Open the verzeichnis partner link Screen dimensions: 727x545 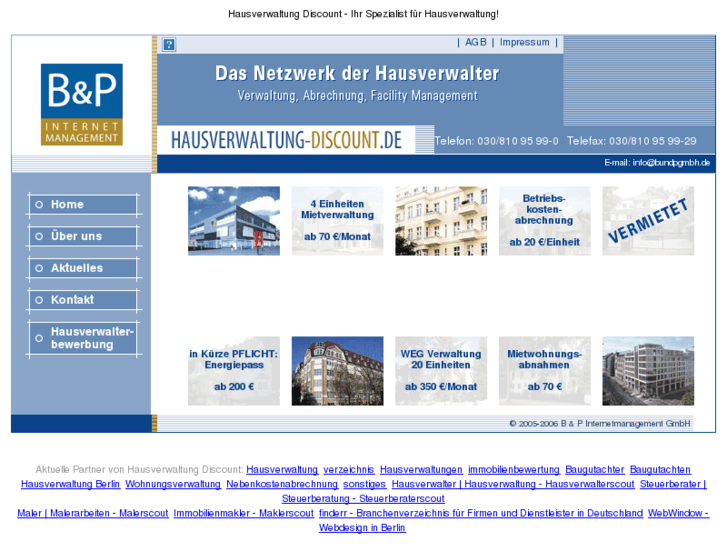click(x=349, y=470)
